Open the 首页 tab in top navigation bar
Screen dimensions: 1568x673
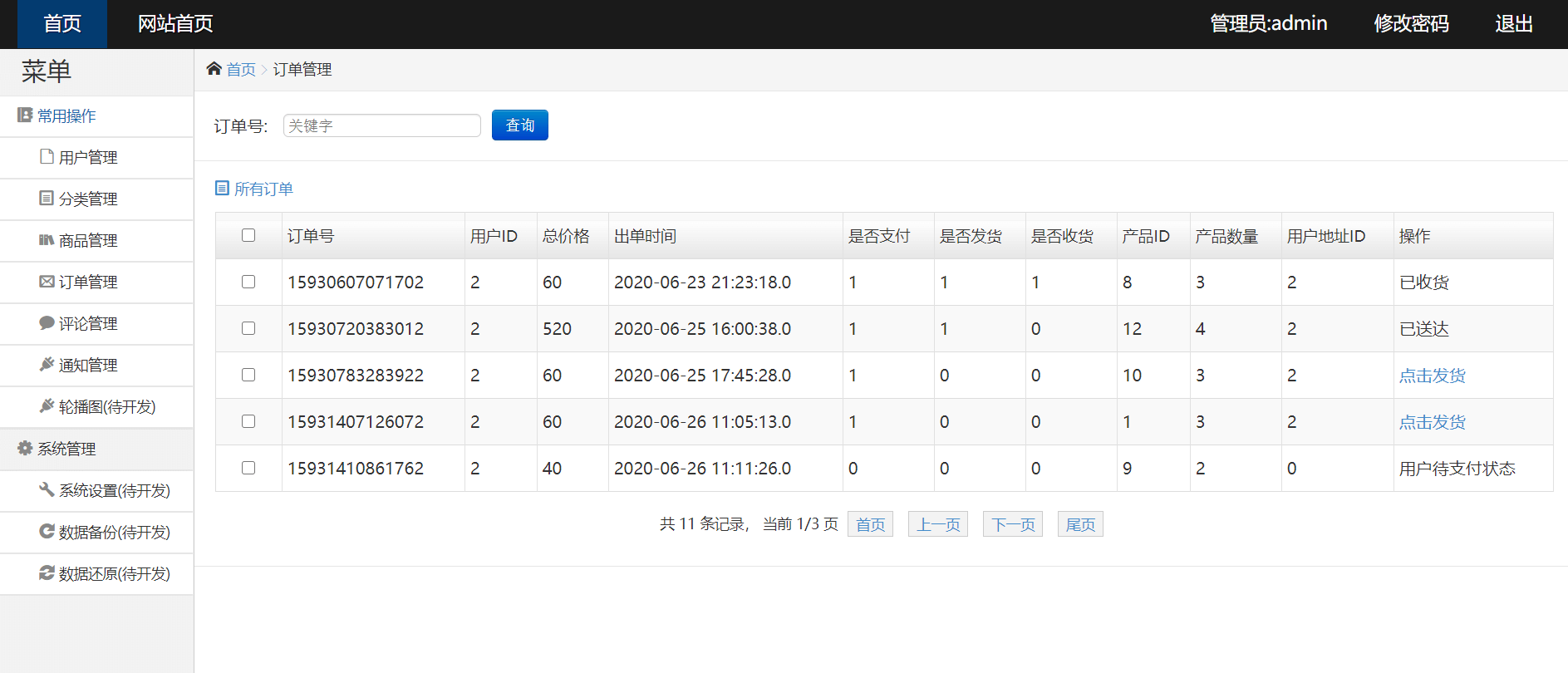pyautogui.click(x=62, y=24)
